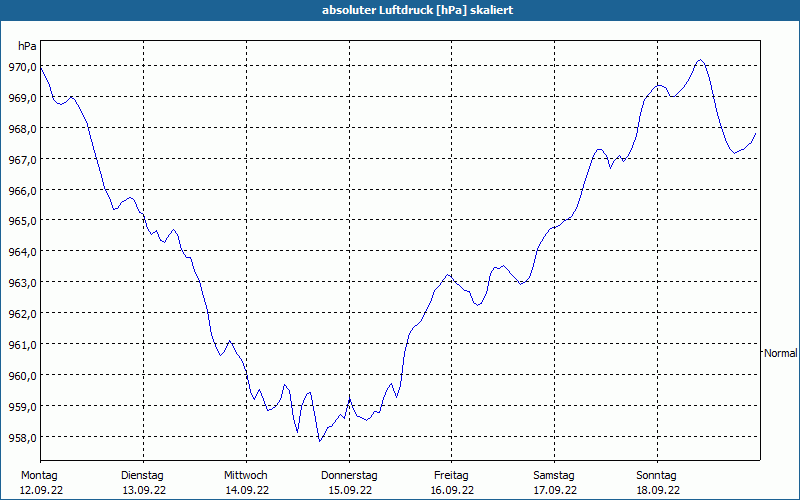This screenshot has height=500, width=800.
Task: Click the 'Montag' day label
Action: [x=39, y=475]
